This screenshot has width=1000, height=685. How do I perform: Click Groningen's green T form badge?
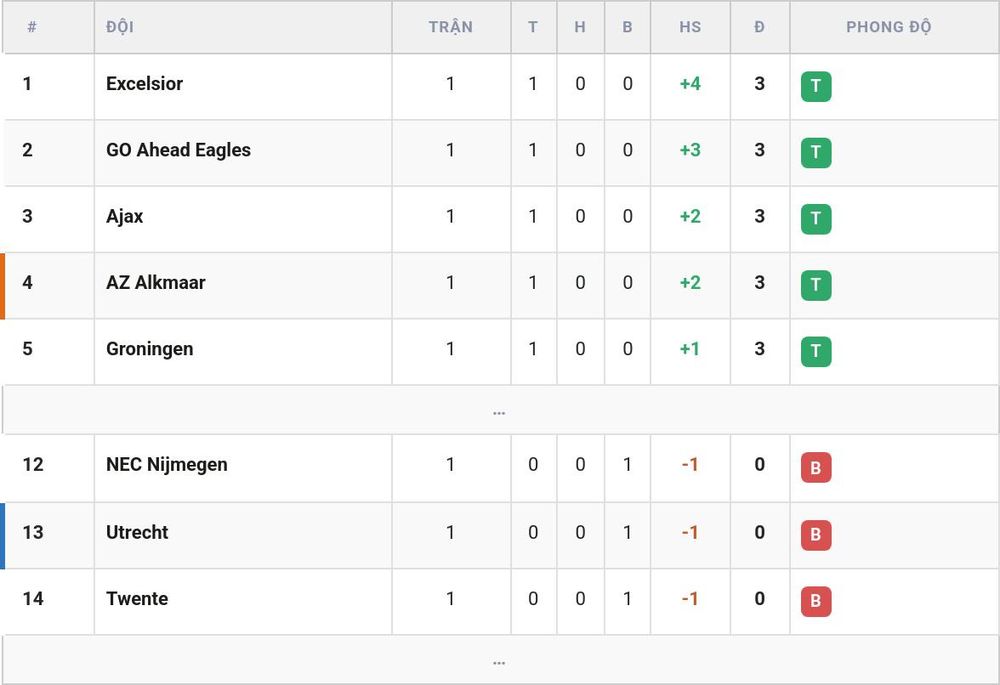click(x=816, y=351)
